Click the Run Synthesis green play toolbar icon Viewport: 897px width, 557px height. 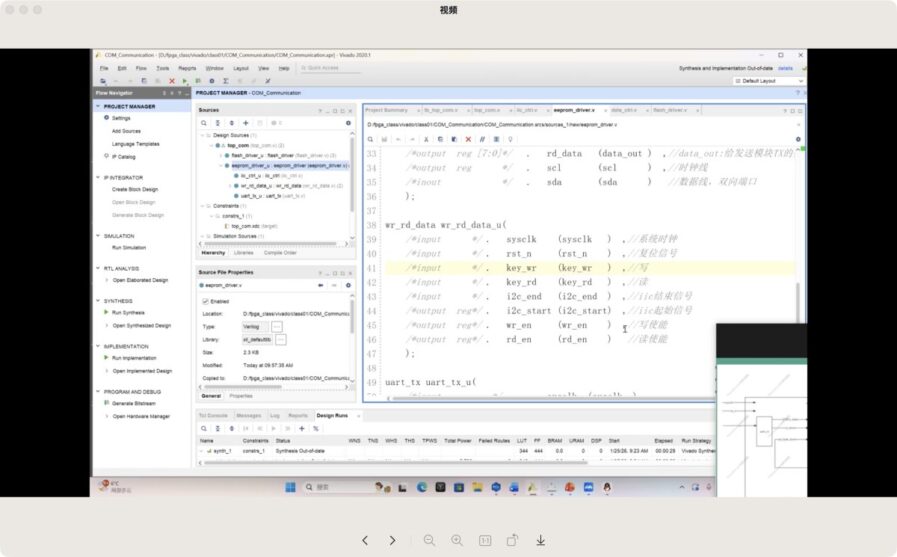point(184,81)
